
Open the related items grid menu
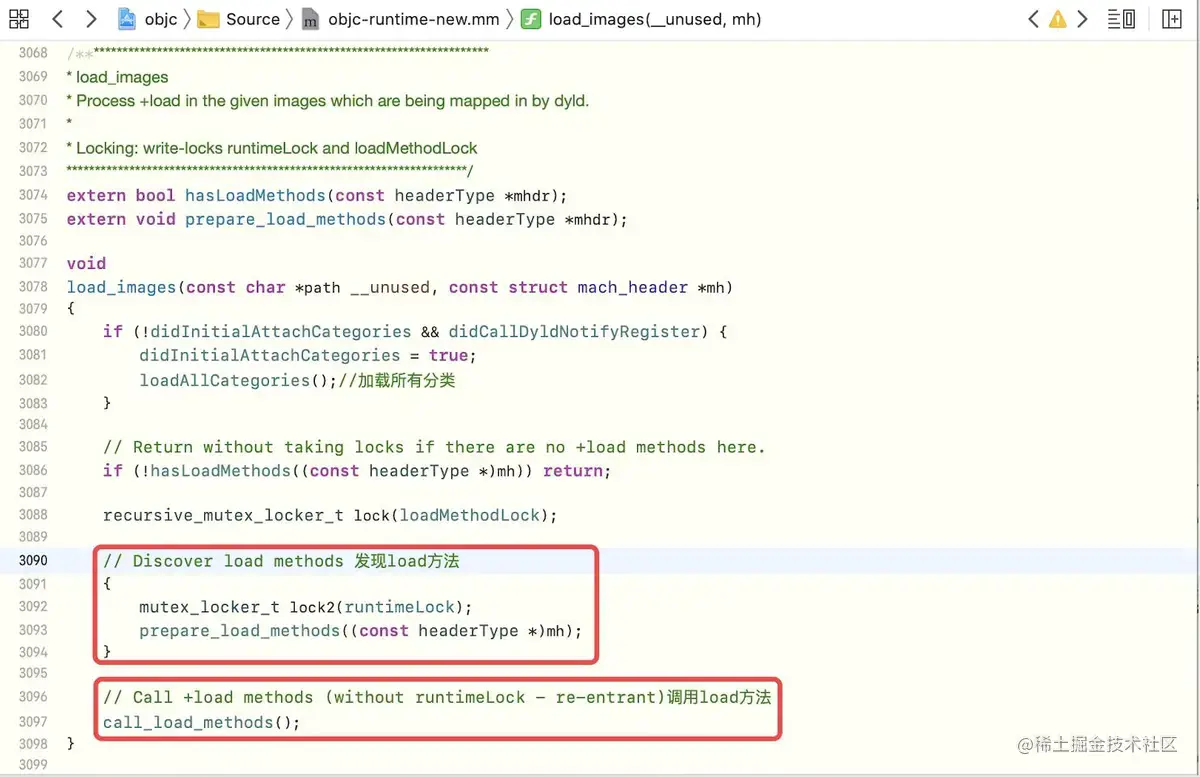pos(19,18)
